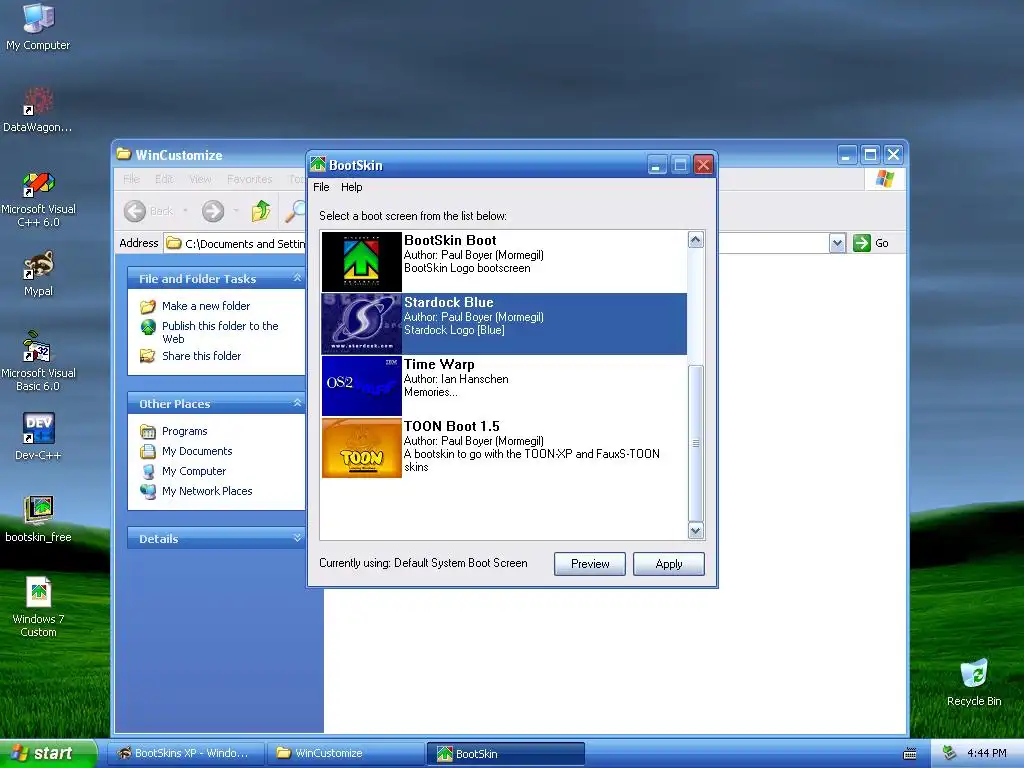Viewport: 1024px width, 768px height.
Task: Click the BootSkin Boot title text
Action: (x=450, y=240)
